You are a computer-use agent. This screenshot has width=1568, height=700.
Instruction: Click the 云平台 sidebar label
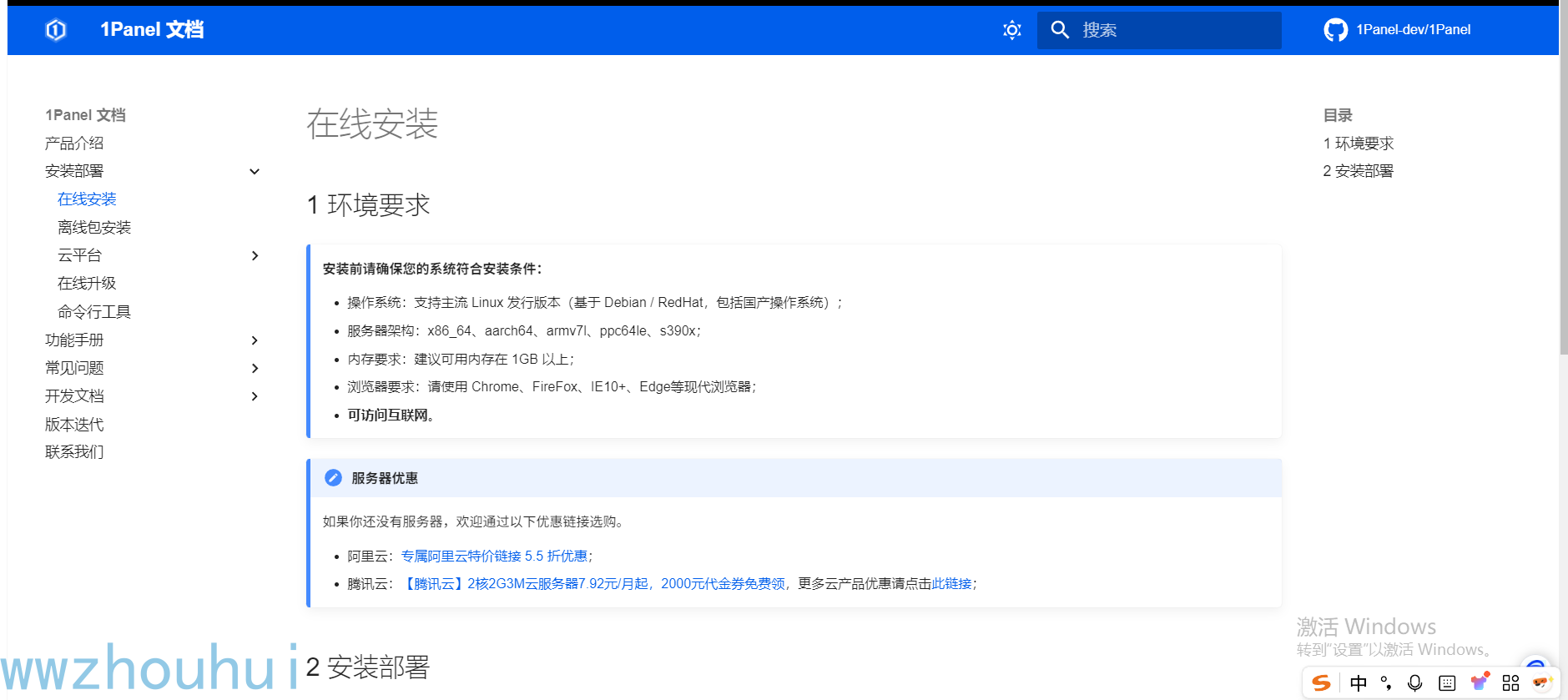click(79, 255)
